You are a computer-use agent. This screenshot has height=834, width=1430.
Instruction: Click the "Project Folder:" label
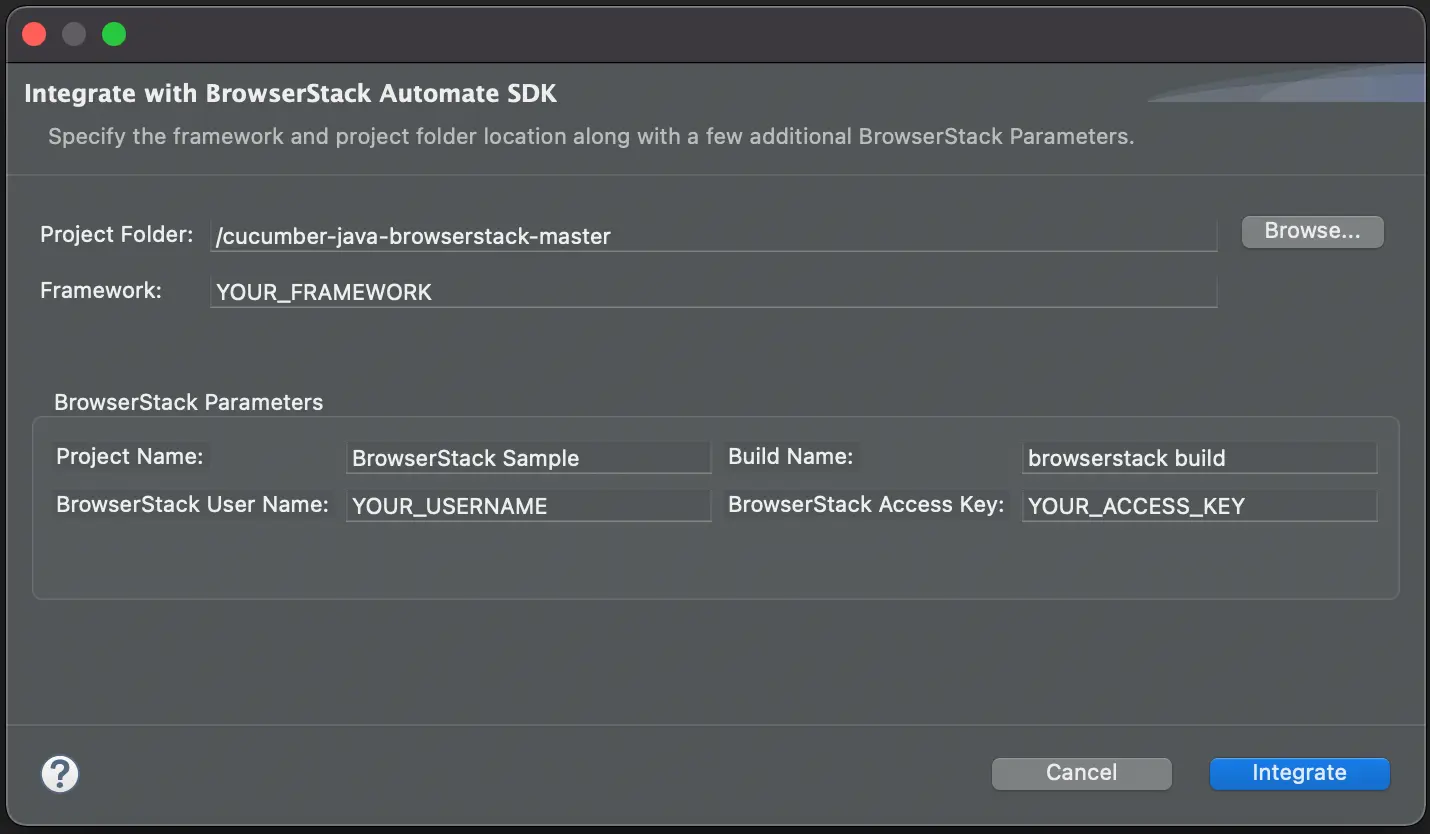click(117, 235)
